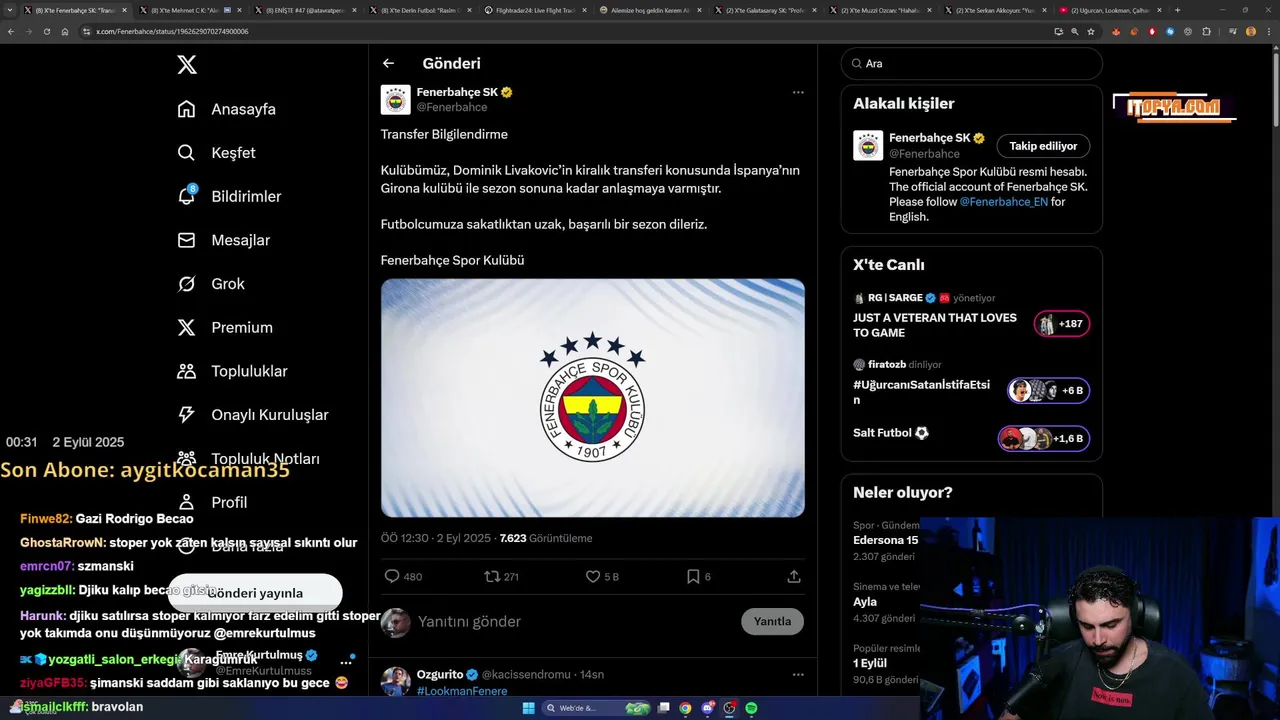Image resolution: width=1280 pixels, height=720 pixels.
Task: Click the browser back button
Action: (x=11, y=31)
